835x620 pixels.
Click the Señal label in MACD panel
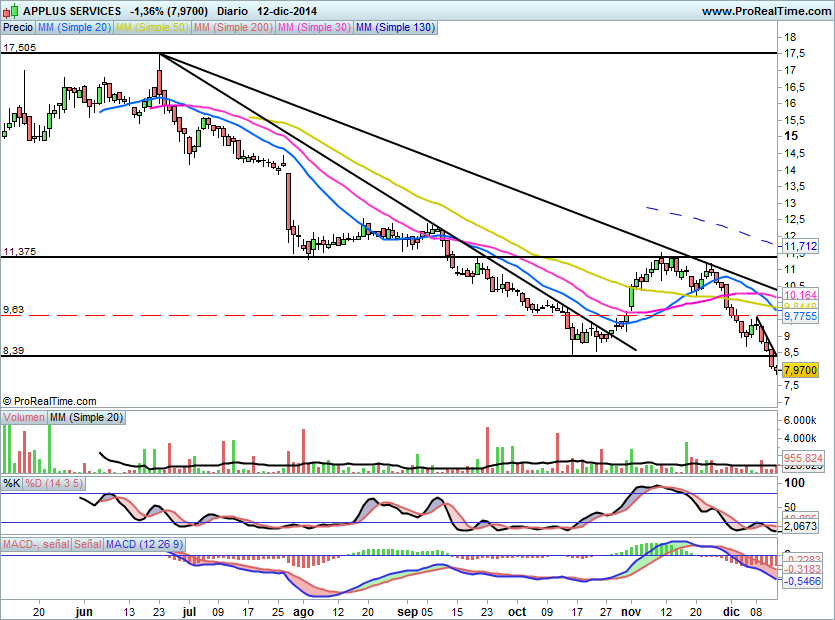tap(88, 544)
